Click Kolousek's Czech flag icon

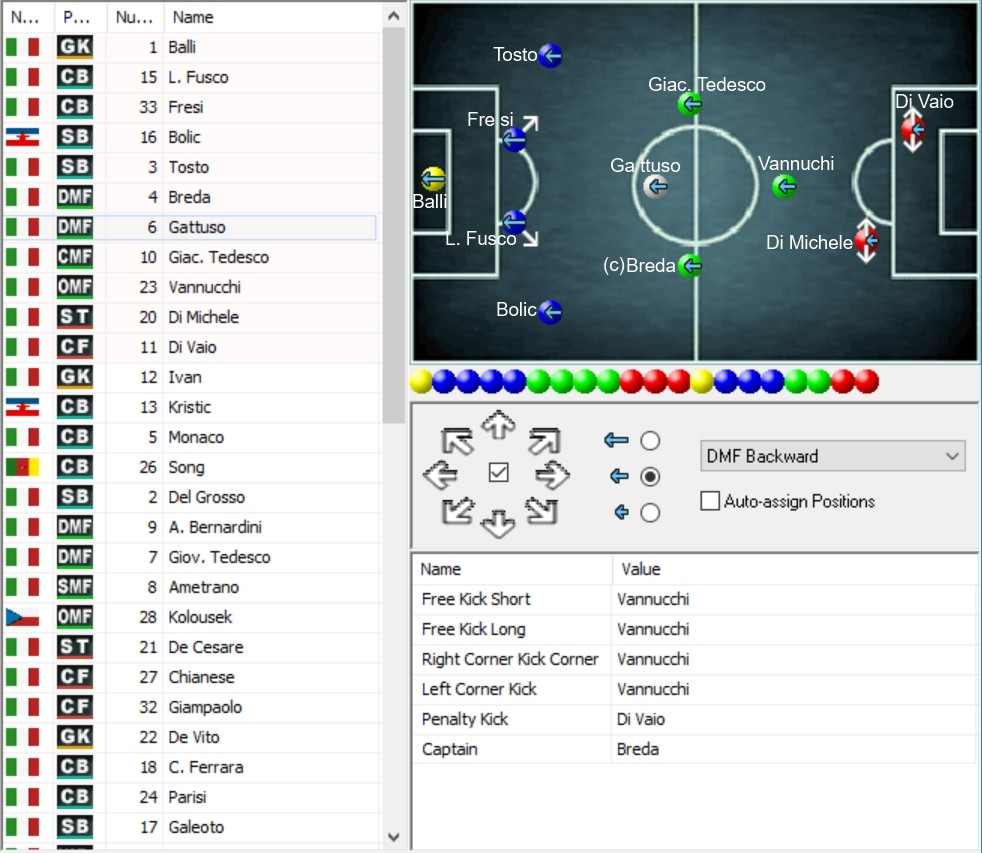(23, 617)
